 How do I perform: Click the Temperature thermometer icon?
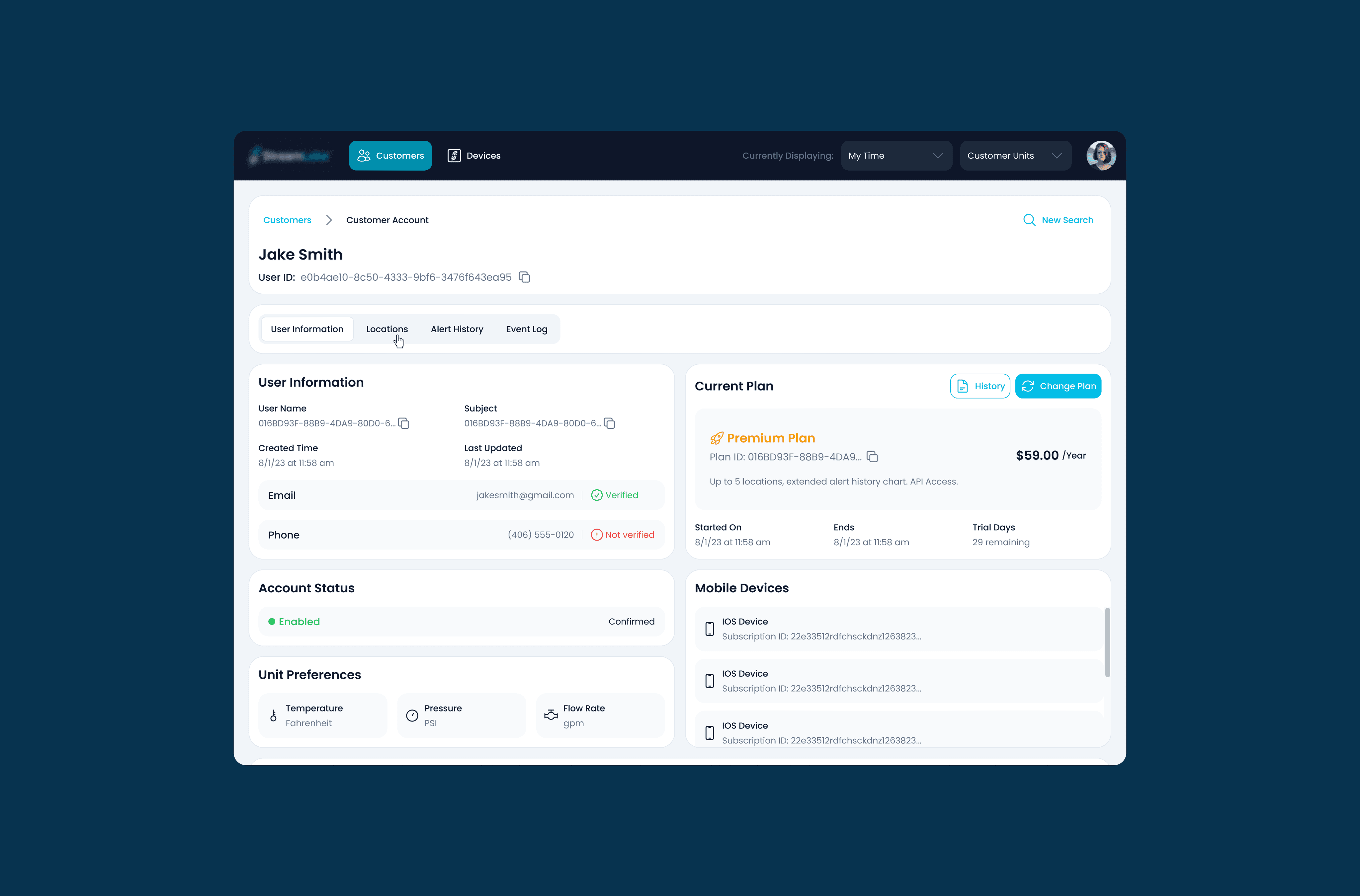point(273,715)
